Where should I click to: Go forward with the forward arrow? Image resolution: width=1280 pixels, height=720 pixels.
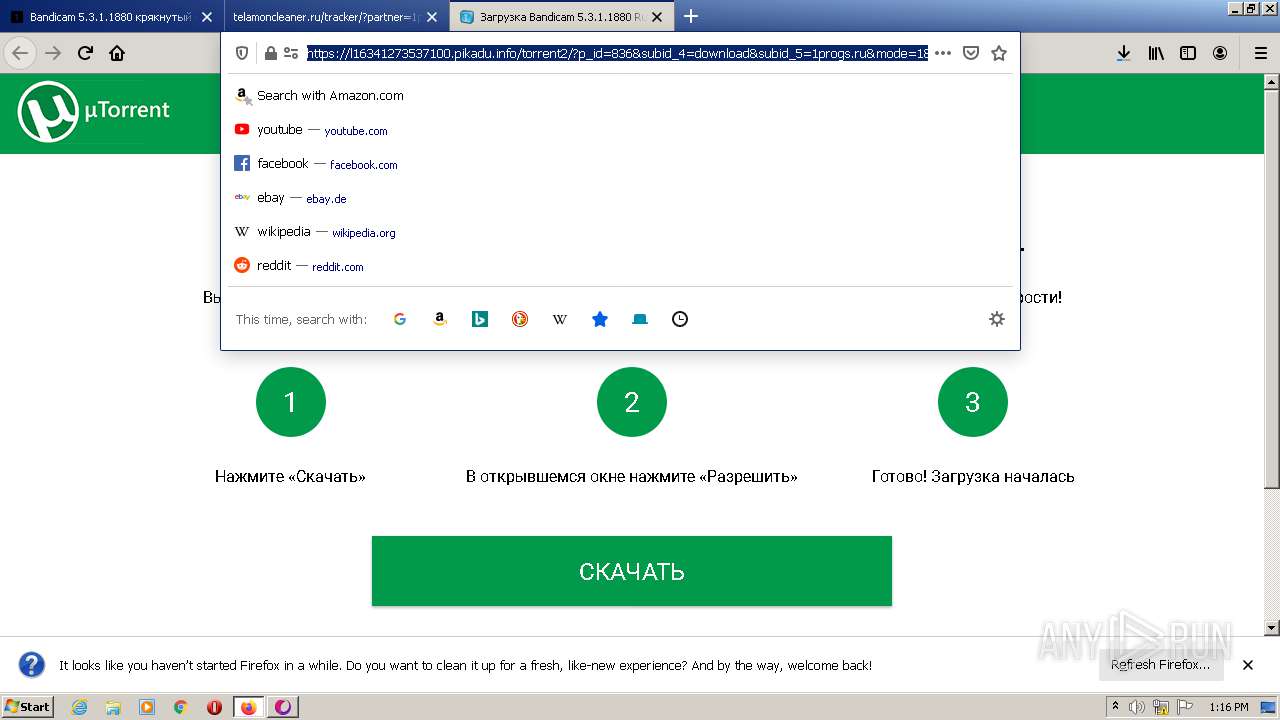click(53, 53)
